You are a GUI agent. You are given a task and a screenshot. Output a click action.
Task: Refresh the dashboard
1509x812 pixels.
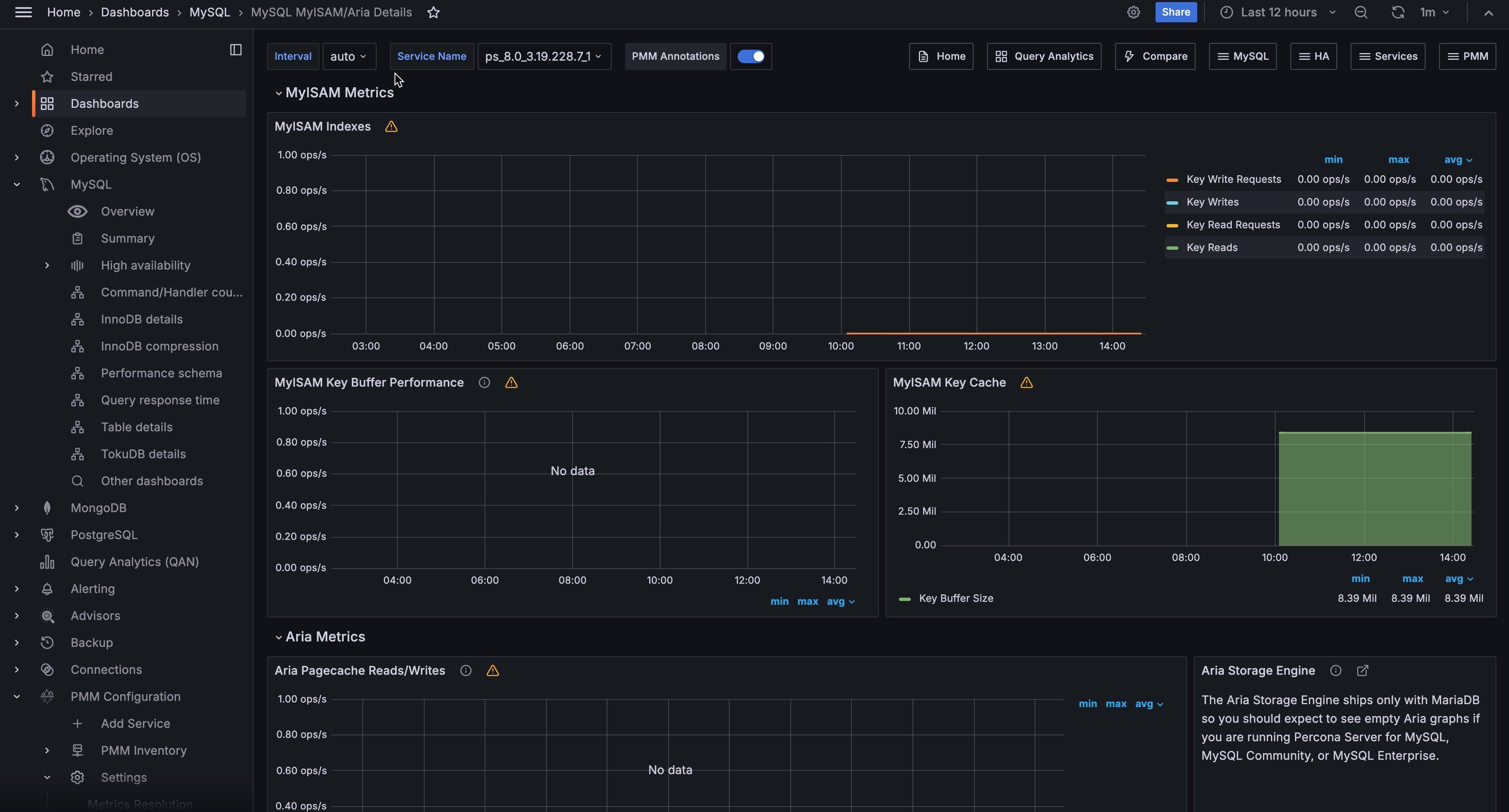coord(1398,12)
